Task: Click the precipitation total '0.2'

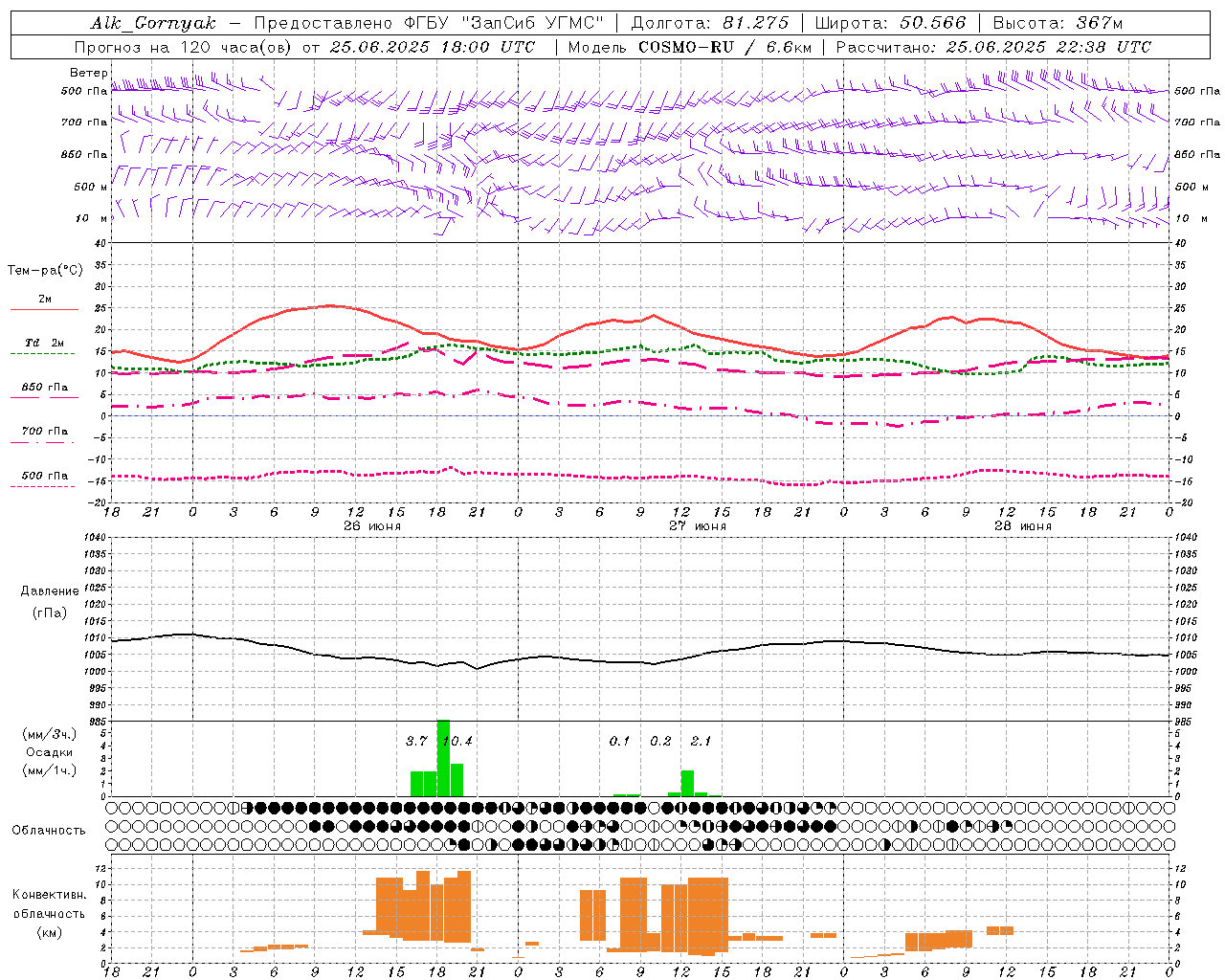Action: tap(660, 742)
